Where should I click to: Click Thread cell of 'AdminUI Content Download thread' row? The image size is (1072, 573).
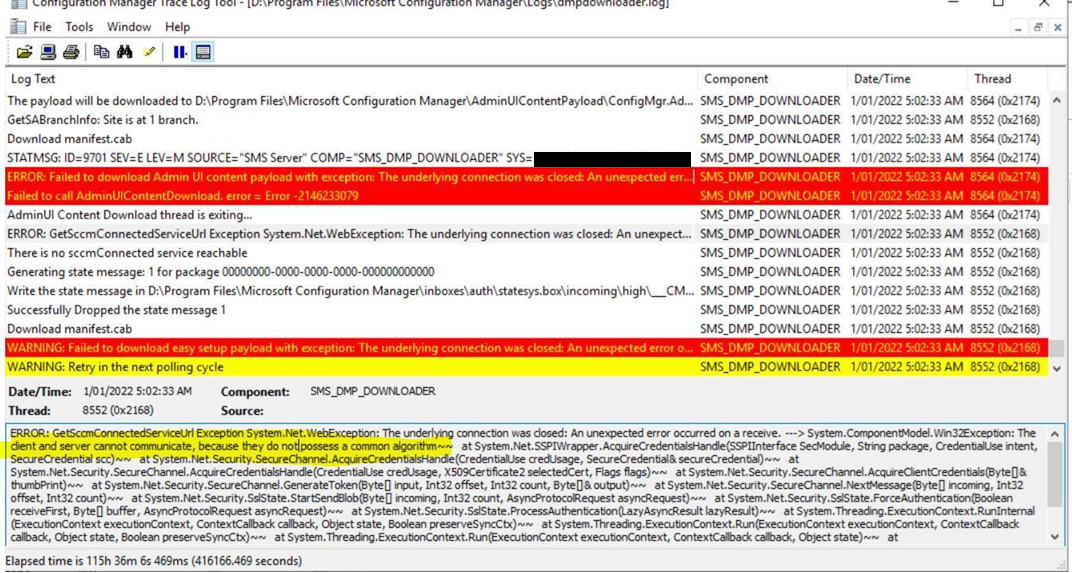[x=1005, y=215]
